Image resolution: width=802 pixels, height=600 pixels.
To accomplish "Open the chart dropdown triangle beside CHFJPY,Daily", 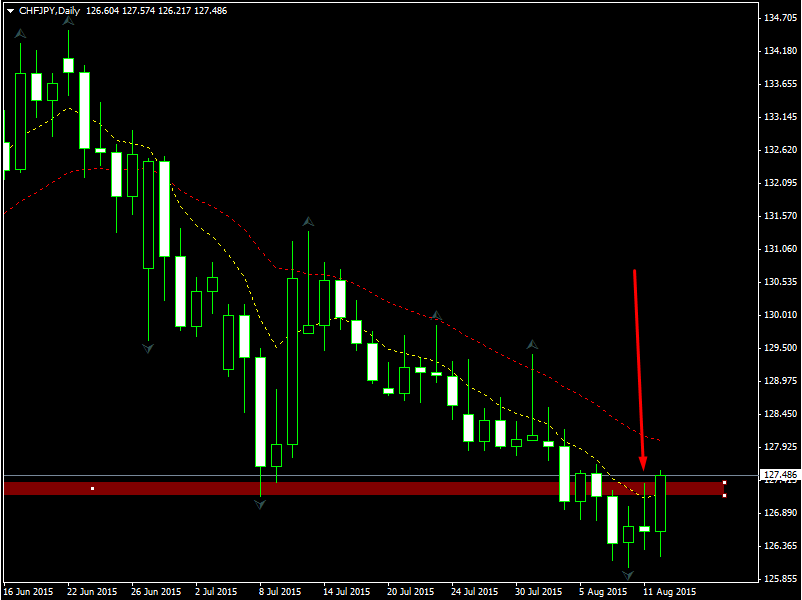I will (x=10, y=11).
